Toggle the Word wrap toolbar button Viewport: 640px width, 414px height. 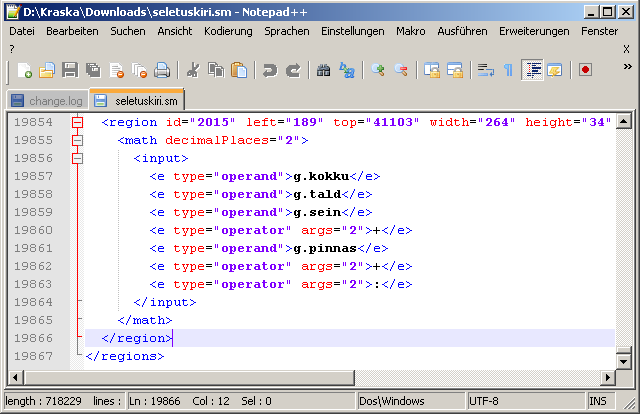click(485, 70)
